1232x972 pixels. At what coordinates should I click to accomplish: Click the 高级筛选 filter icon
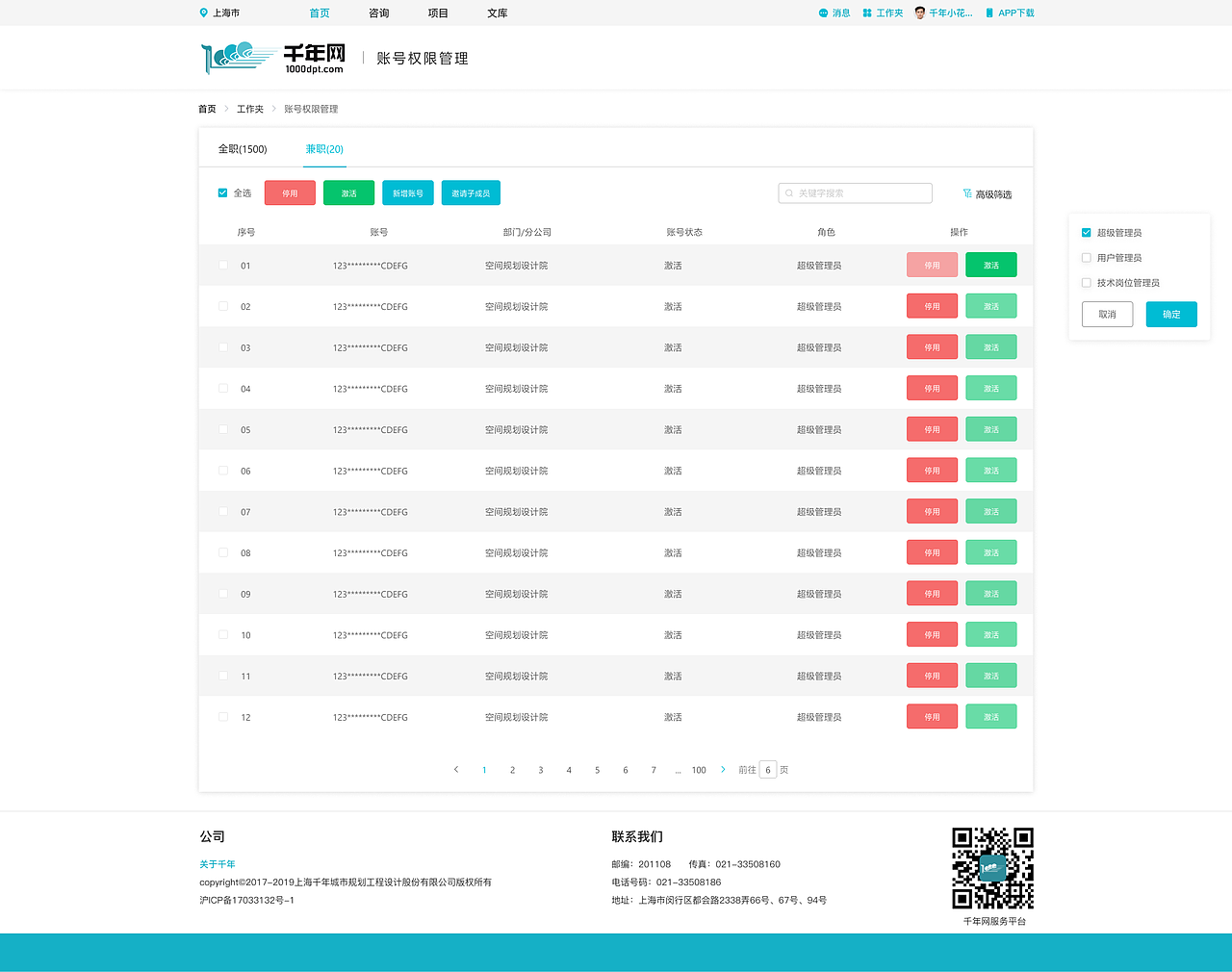(x=967, y=193)
